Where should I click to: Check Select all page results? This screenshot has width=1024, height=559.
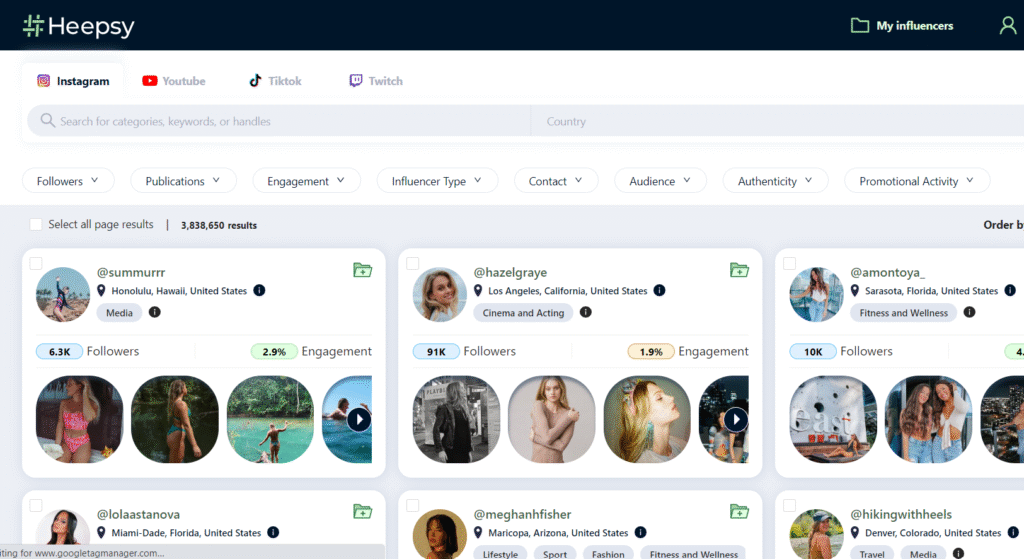(36, 225)
